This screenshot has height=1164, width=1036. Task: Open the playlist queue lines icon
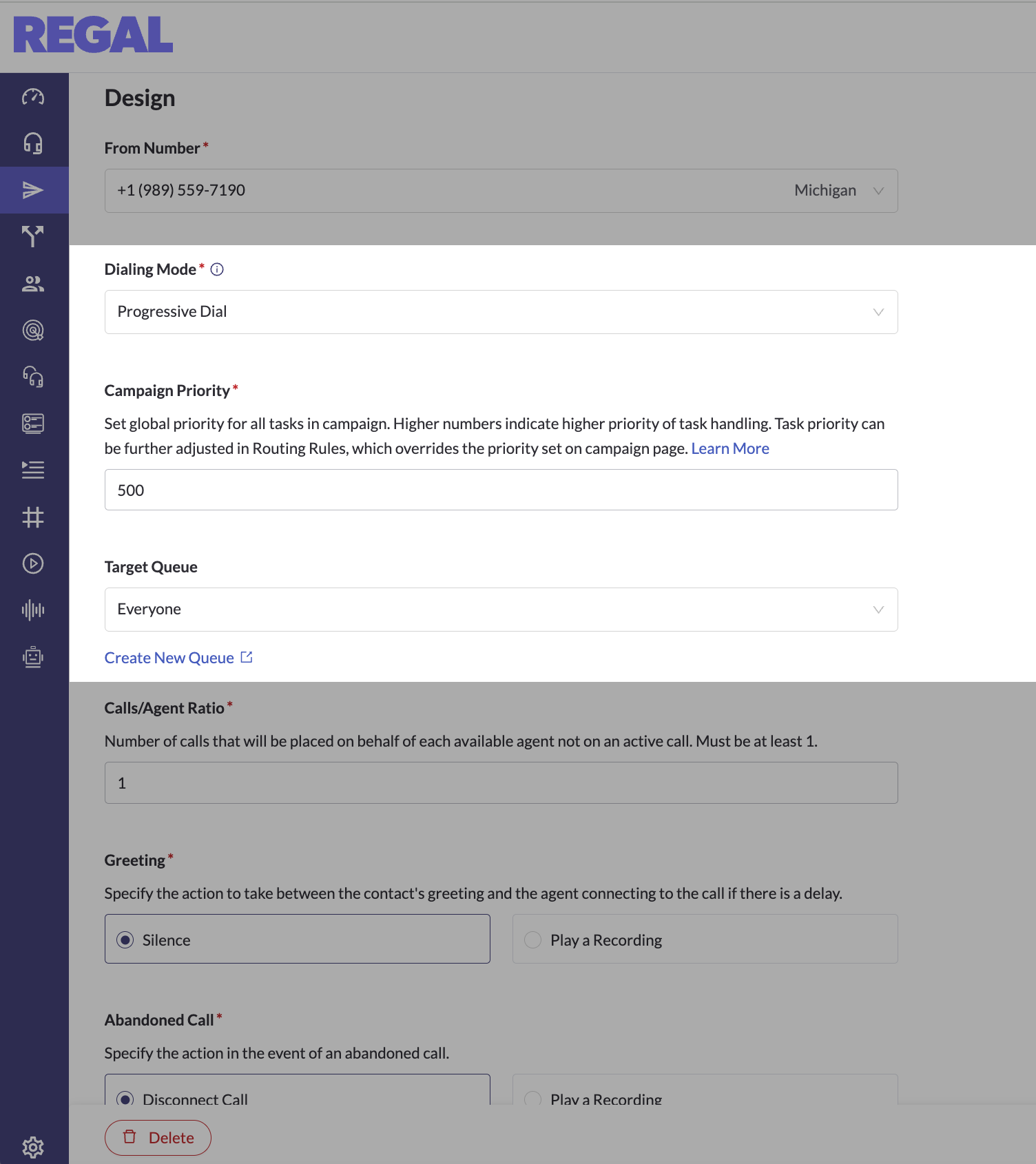[33, 470]
